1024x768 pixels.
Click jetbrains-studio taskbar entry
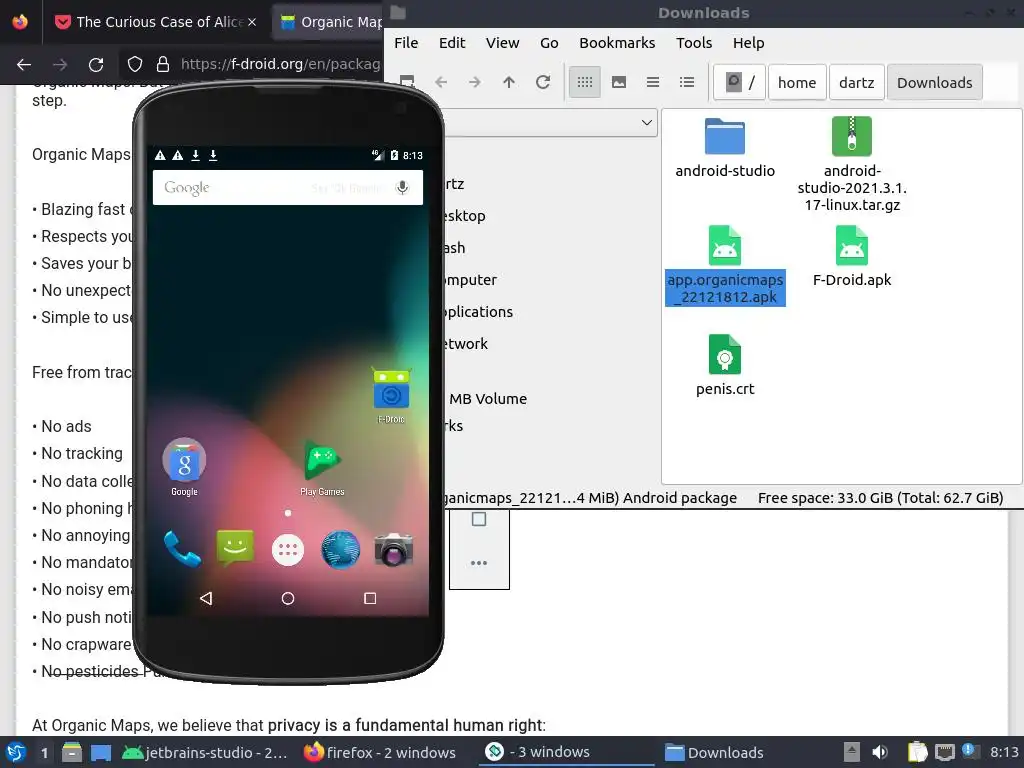coord(204,752)
